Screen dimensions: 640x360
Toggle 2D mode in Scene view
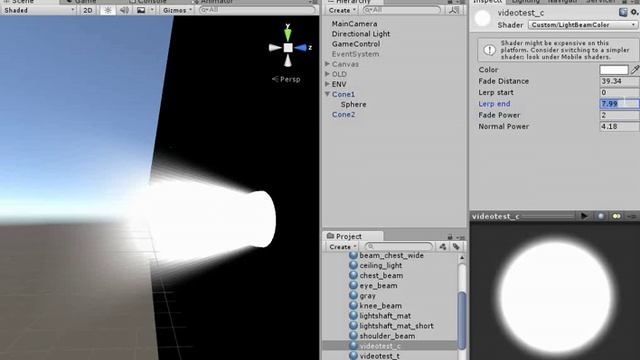point(88,10)
